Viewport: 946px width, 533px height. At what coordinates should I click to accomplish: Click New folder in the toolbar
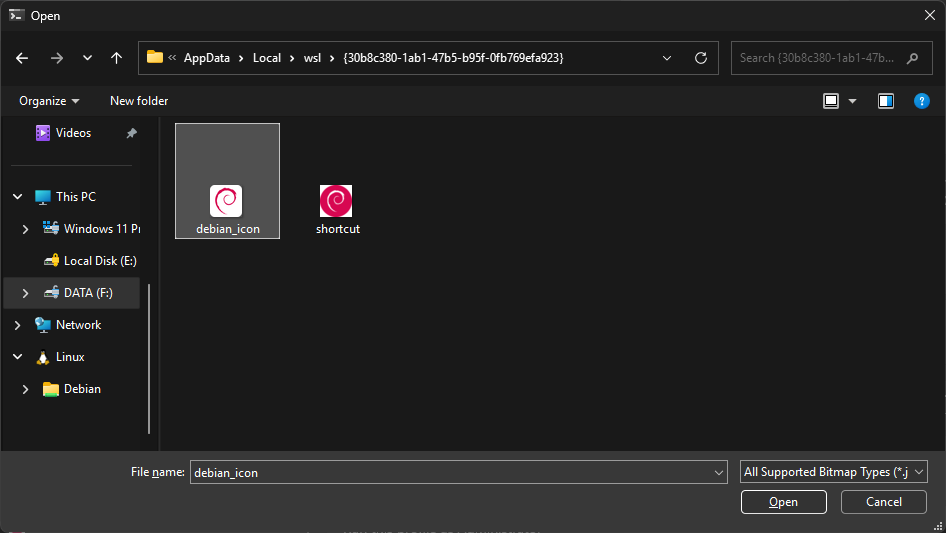[x=139, y=101]
